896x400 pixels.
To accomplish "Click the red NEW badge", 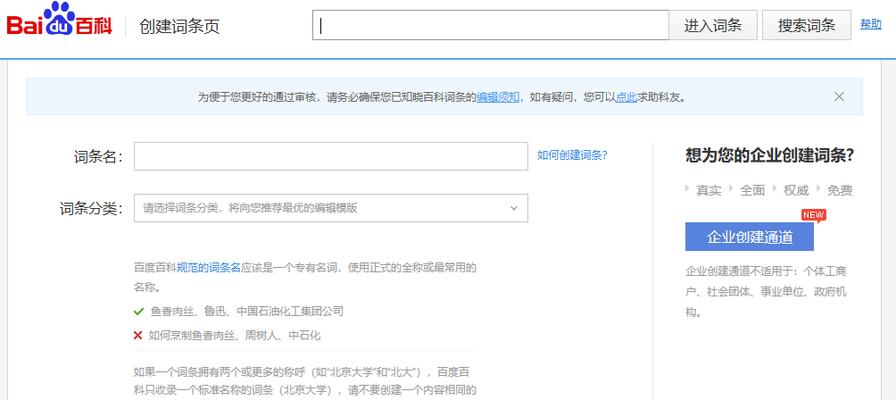I will 814,215.
